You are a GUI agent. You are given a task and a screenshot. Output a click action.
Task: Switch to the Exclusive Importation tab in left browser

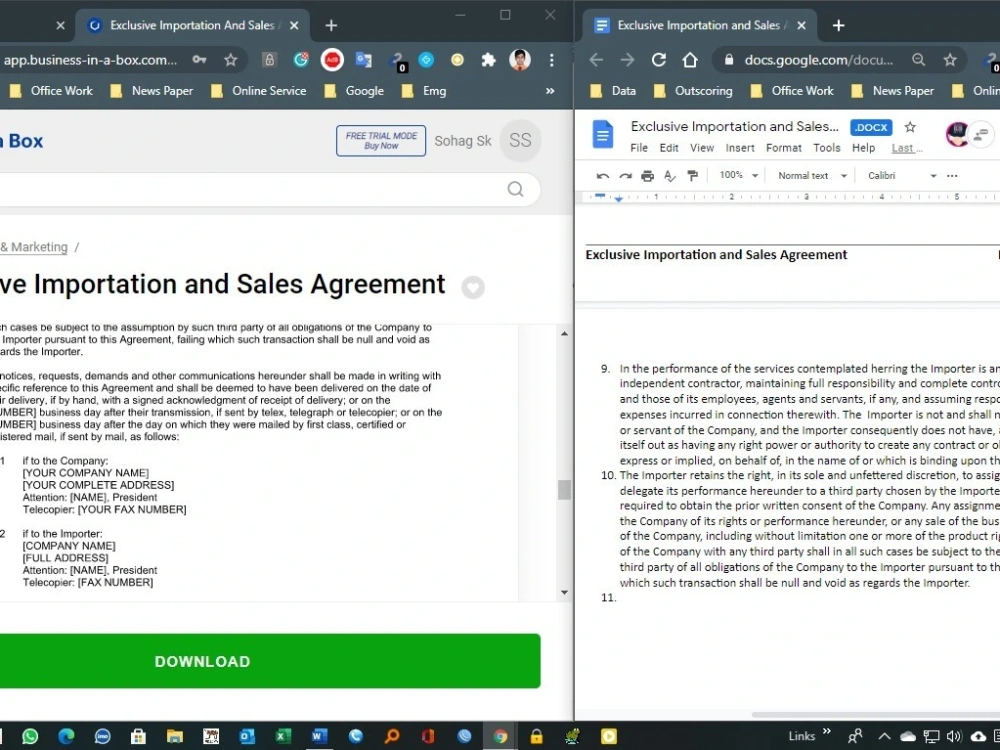click(192, 26)
